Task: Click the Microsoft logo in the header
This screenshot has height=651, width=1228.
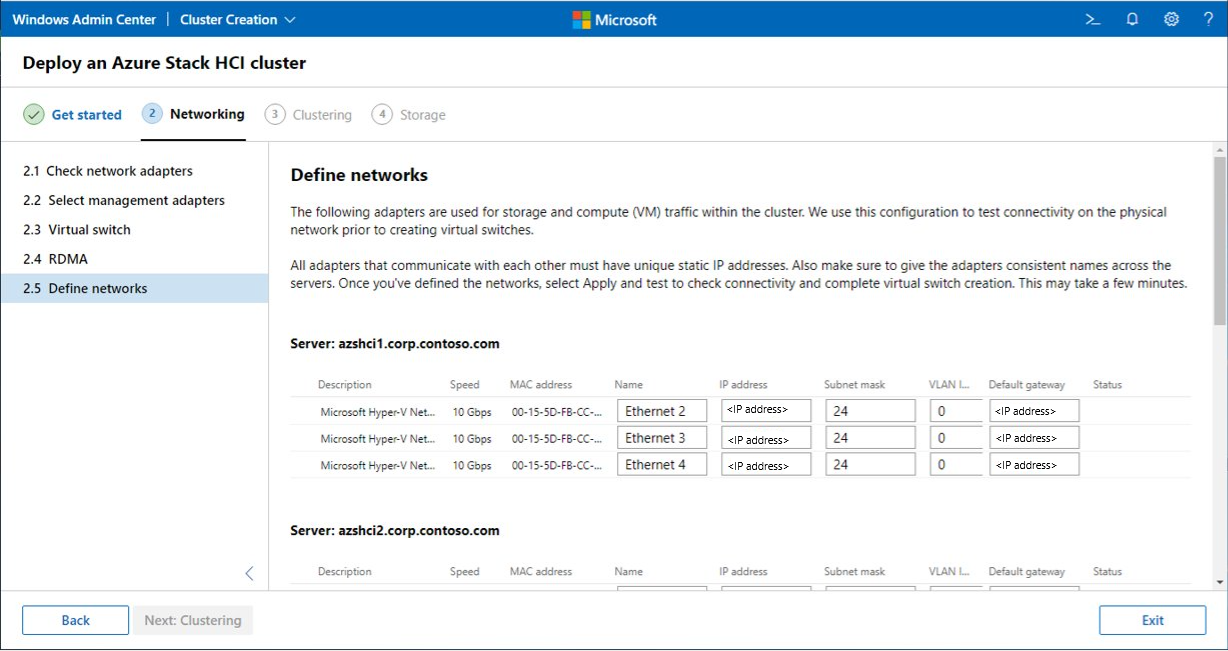Action: tap(614, 18)
